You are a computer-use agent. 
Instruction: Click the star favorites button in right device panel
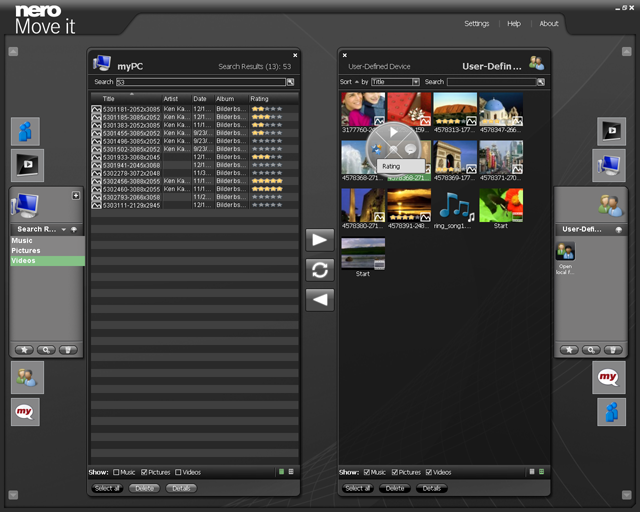[569, 350]
